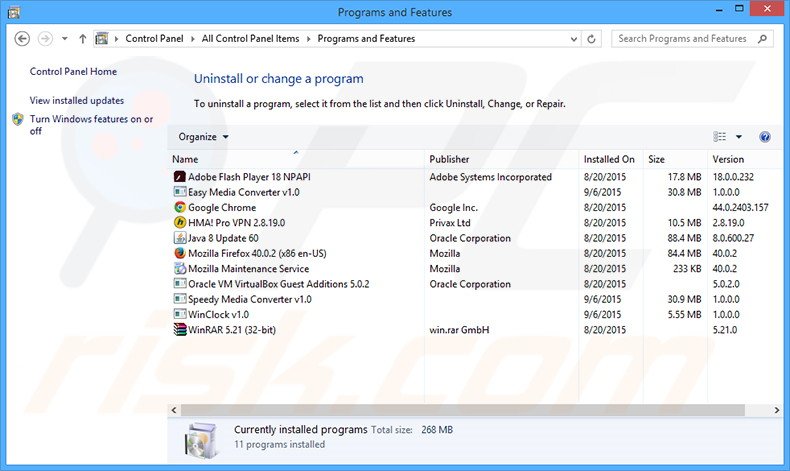
Task: Click the window system icon in title bar
Action: point(14,12)
